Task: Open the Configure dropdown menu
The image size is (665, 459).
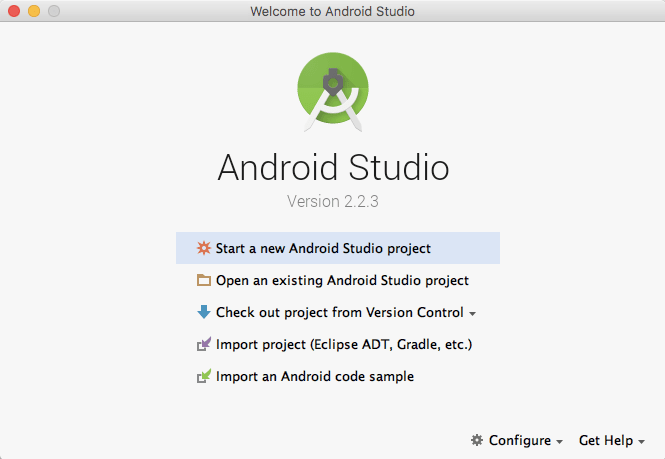Action: coord(517,440)
